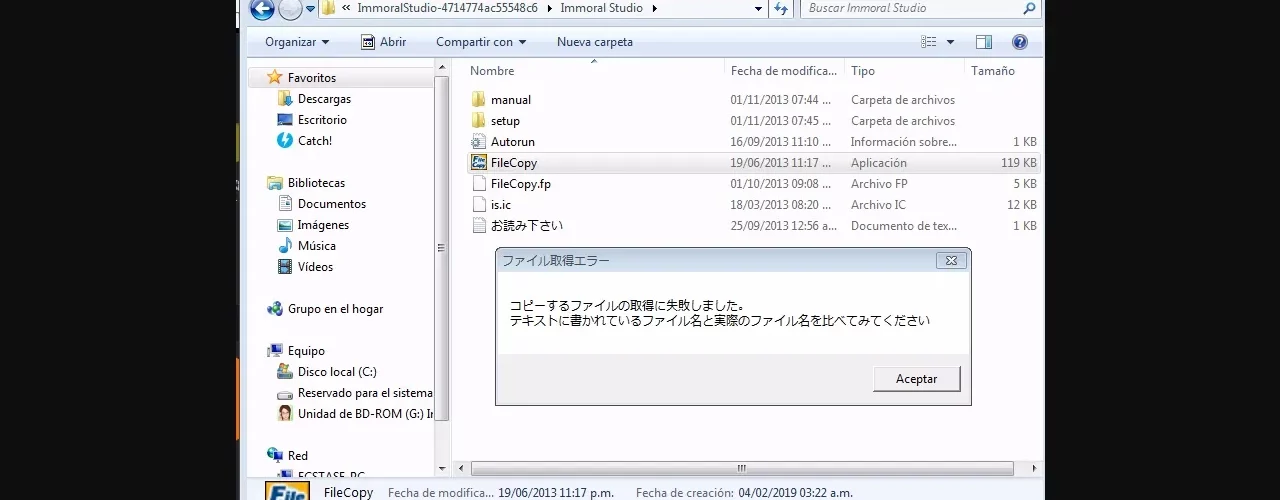
Task: Click the horizontal scrollbar in file list
Action: point(741,468)
